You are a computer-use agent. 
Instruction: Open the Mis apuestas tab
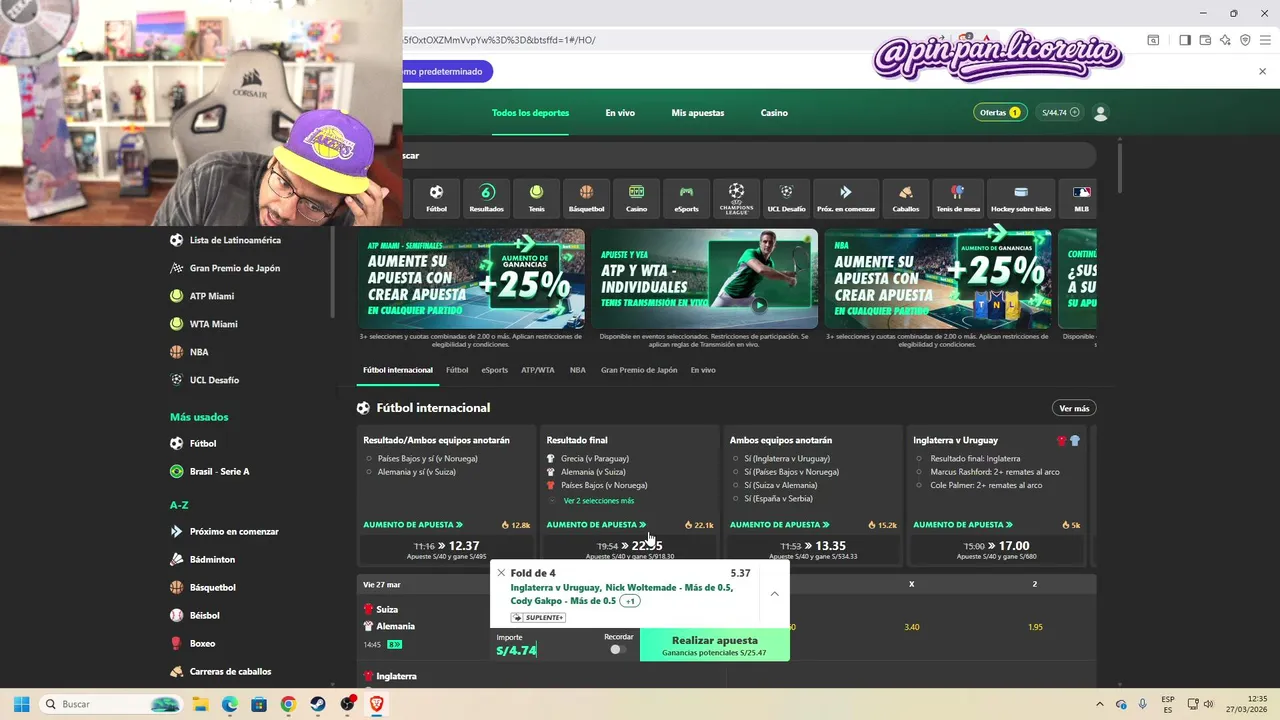[698, 113]
